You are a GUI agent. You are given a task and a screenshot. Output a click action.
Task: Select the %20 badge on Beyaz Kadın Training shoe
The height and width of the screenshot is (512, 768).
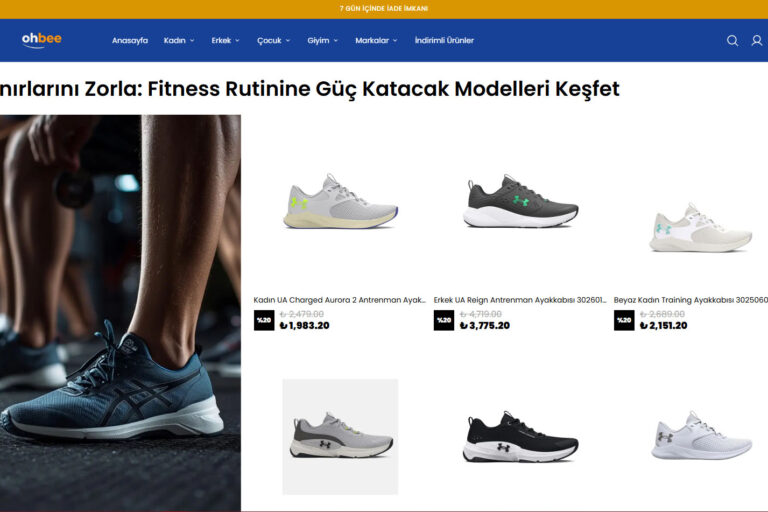[624, 320]
